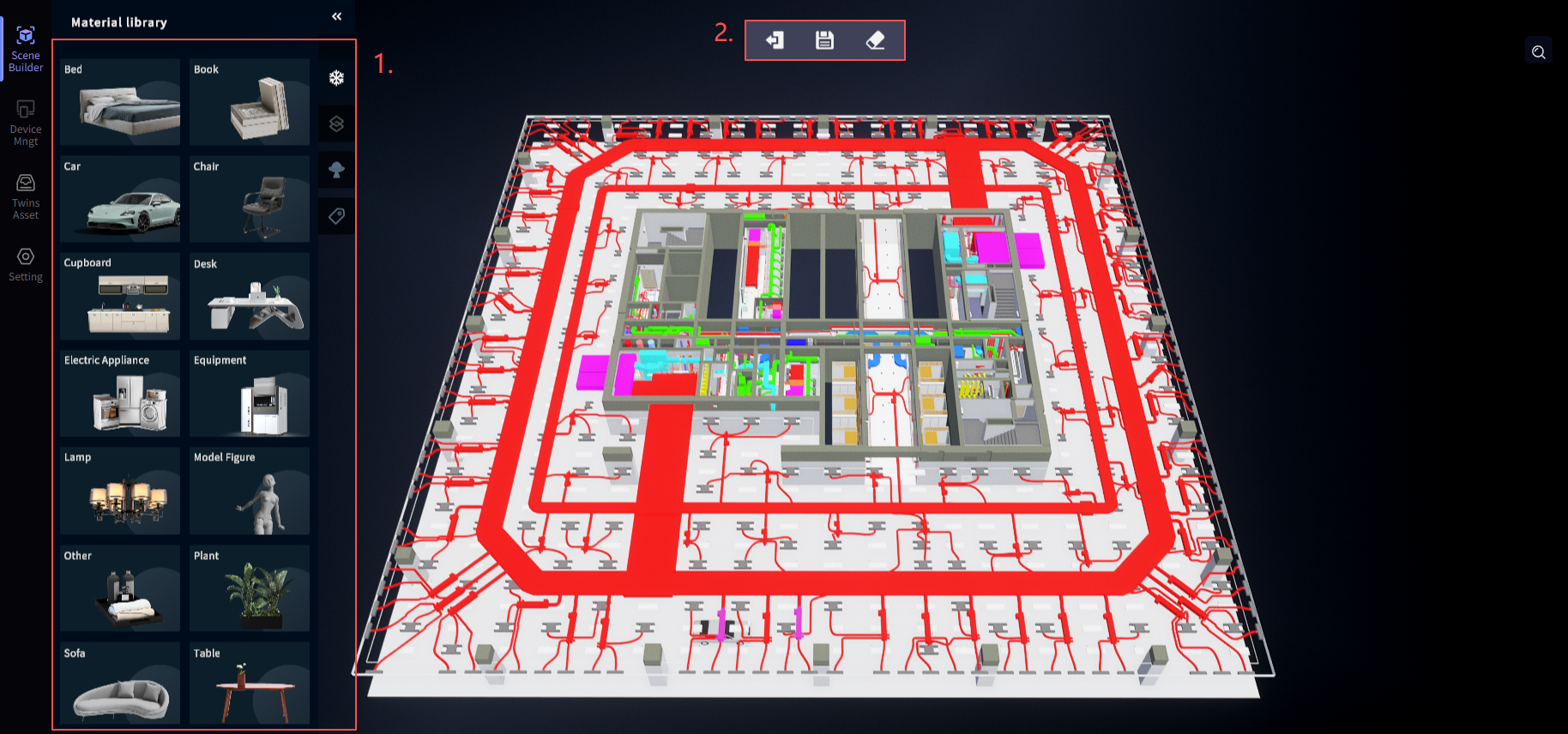
Task: Select the Bed material thumbnail
Action: (120, 102)
